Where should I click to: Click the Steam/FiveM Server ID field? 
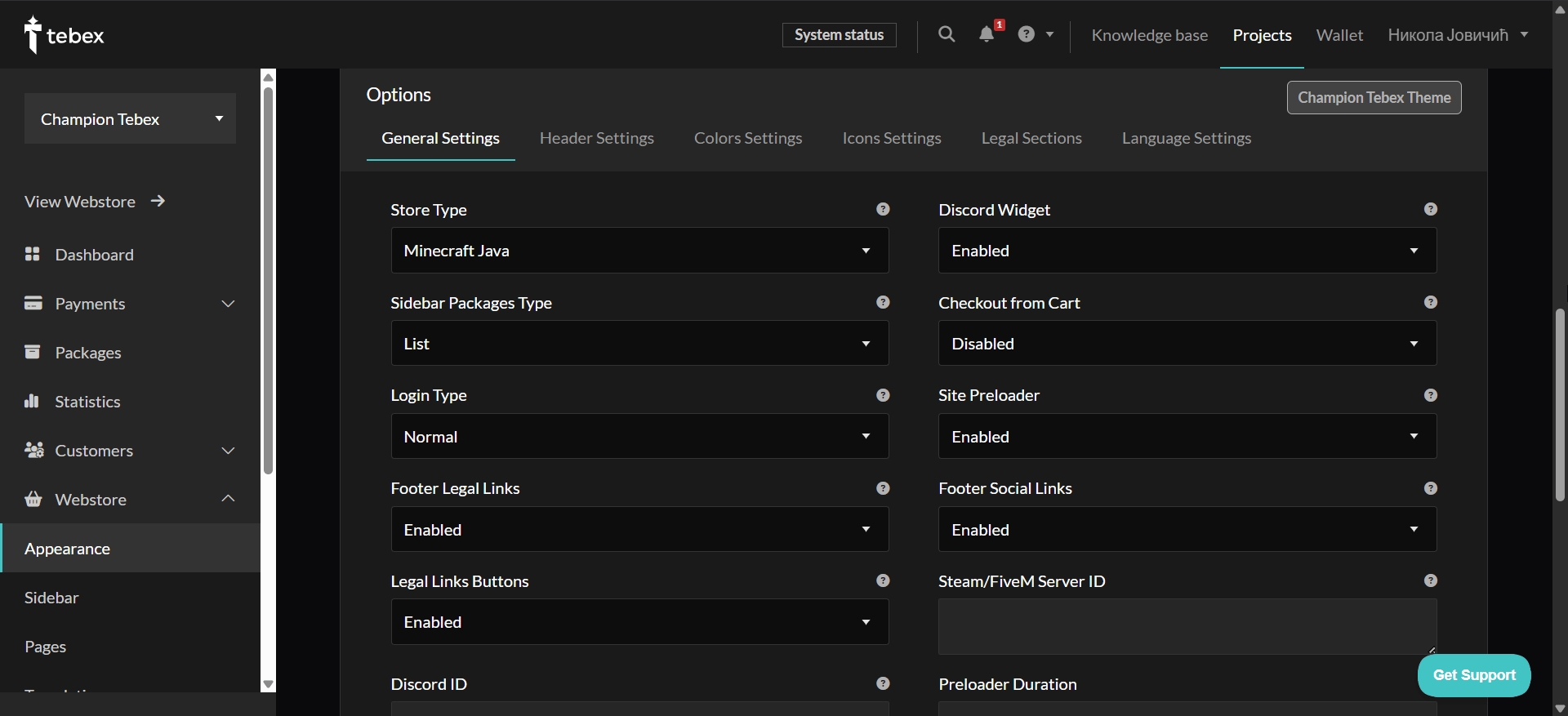tap(1187, 626)
